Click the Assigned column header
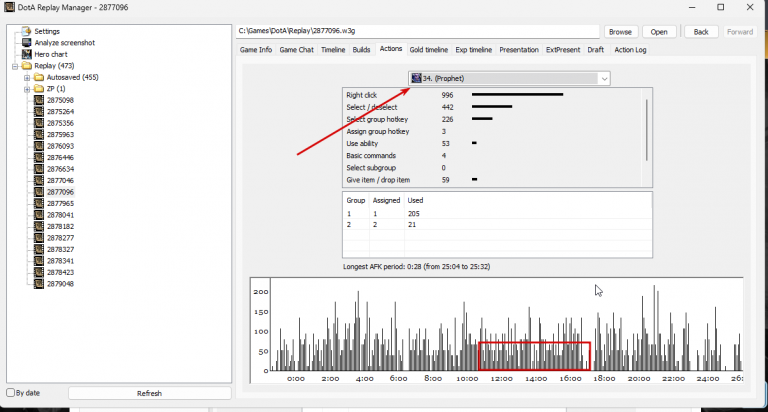This screenshot has width=768, height=412. [x=386, y=200]
